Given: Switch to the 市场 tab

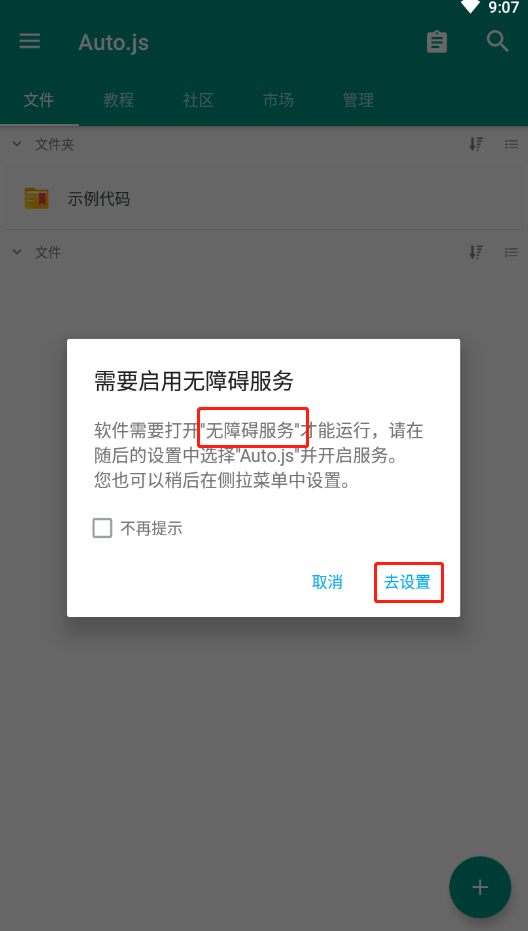Looking at the screenshot, I should (x=278, y=100).
